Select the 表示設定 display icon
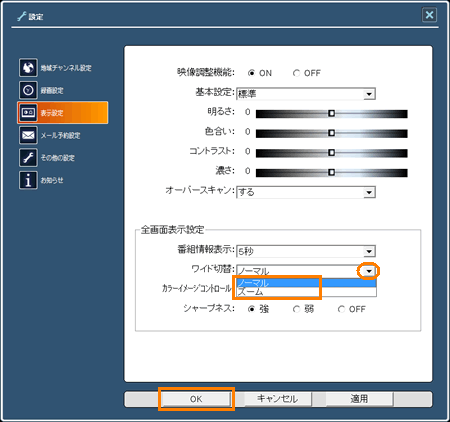Viewport: 450px width, 422px height. pos(28,113)
